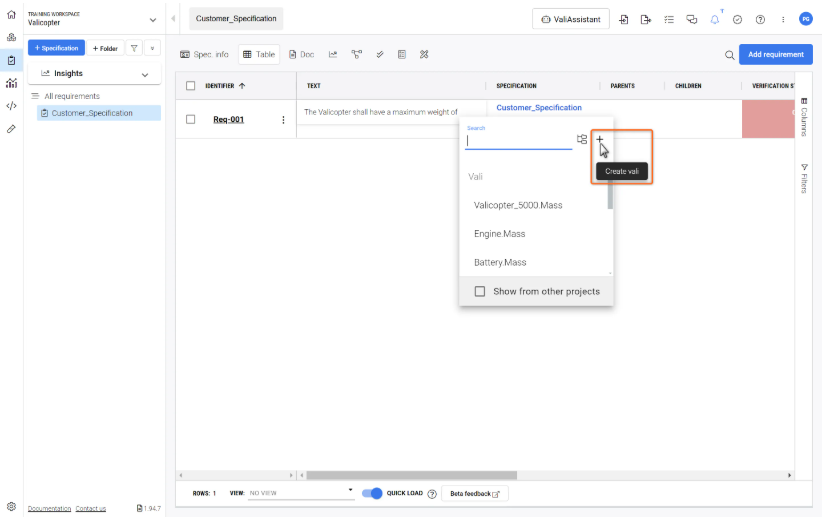This screenshot has height=522, width=825.
Task: Switch to the Doc tab
Action: [301, 54]
